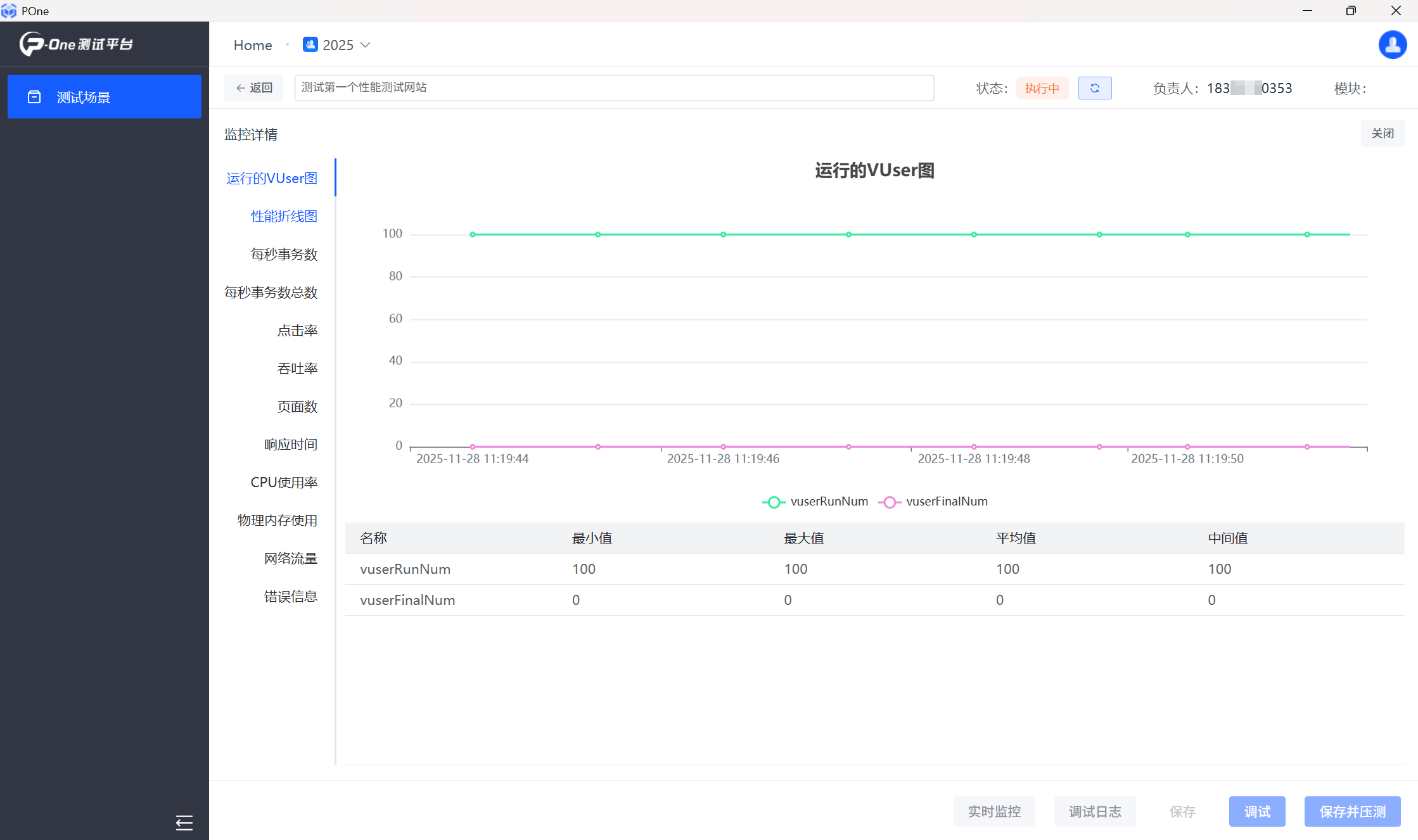Viewport: 1418px width, 840px height.
Task: Click the P-One platform logo
Action: point(76,44)
